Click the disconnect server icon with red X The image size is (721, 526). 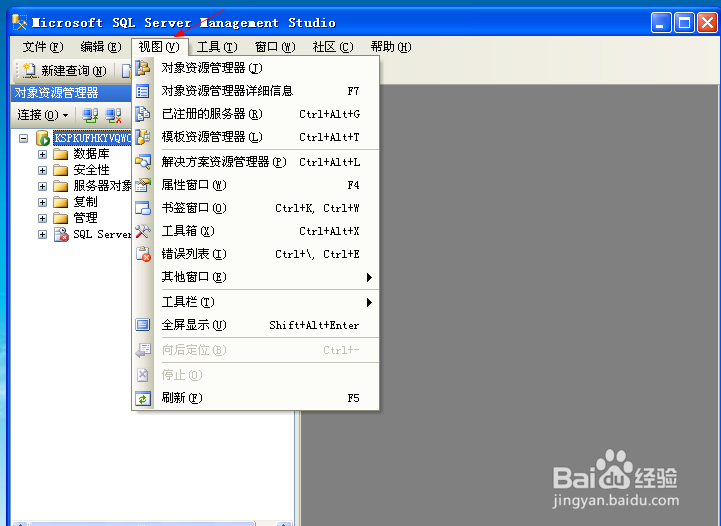(x=113, y=115)
